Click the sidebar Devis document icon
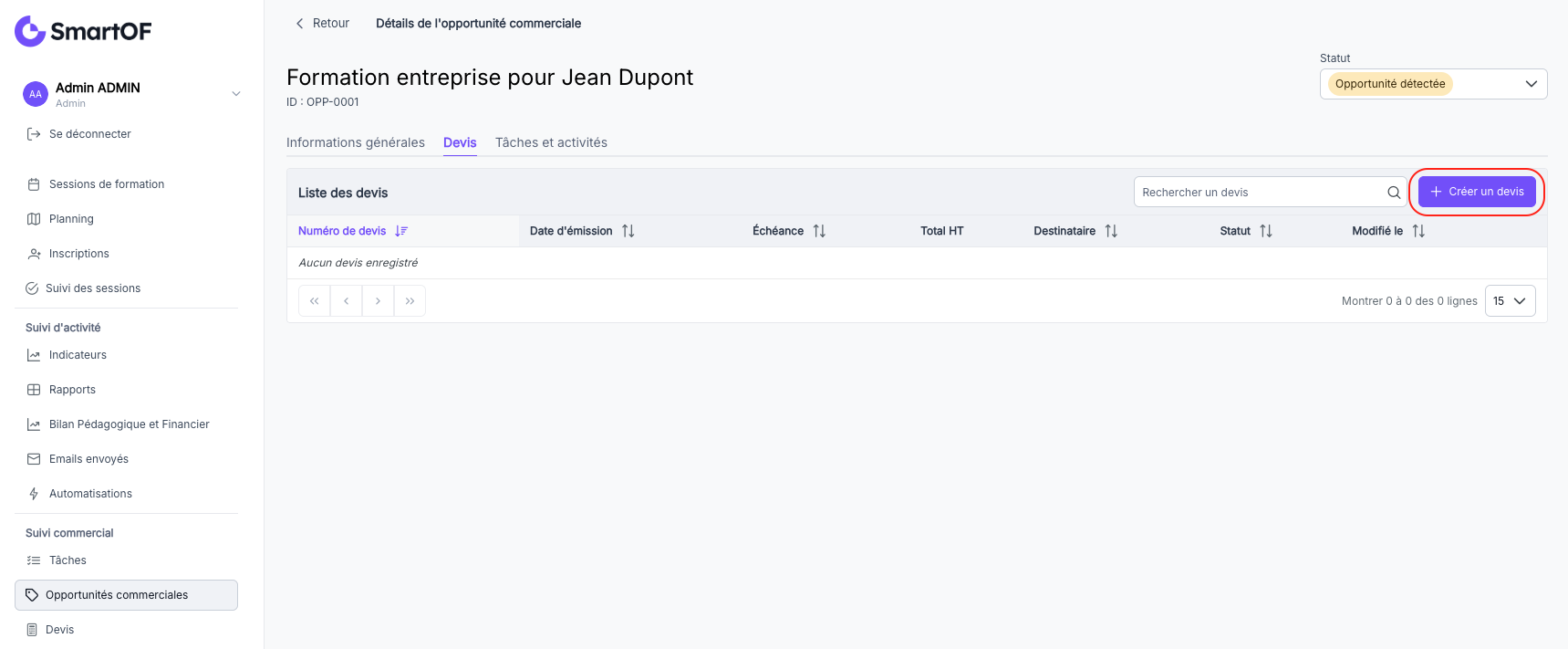The image size is (1568, 649). pos(32,630)
